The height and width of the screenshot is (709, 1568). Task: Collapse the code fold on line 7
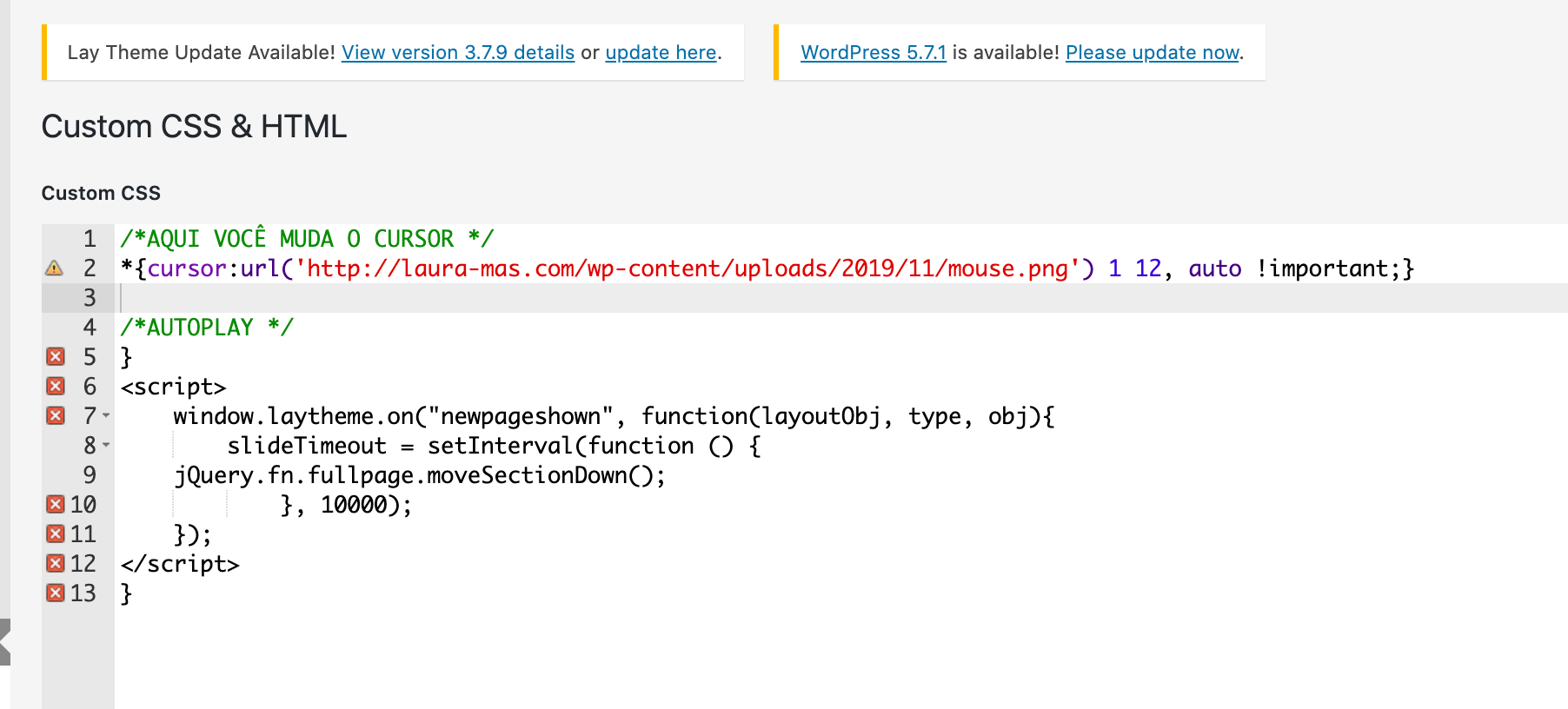pyautogui.click(x=106, y=416)
